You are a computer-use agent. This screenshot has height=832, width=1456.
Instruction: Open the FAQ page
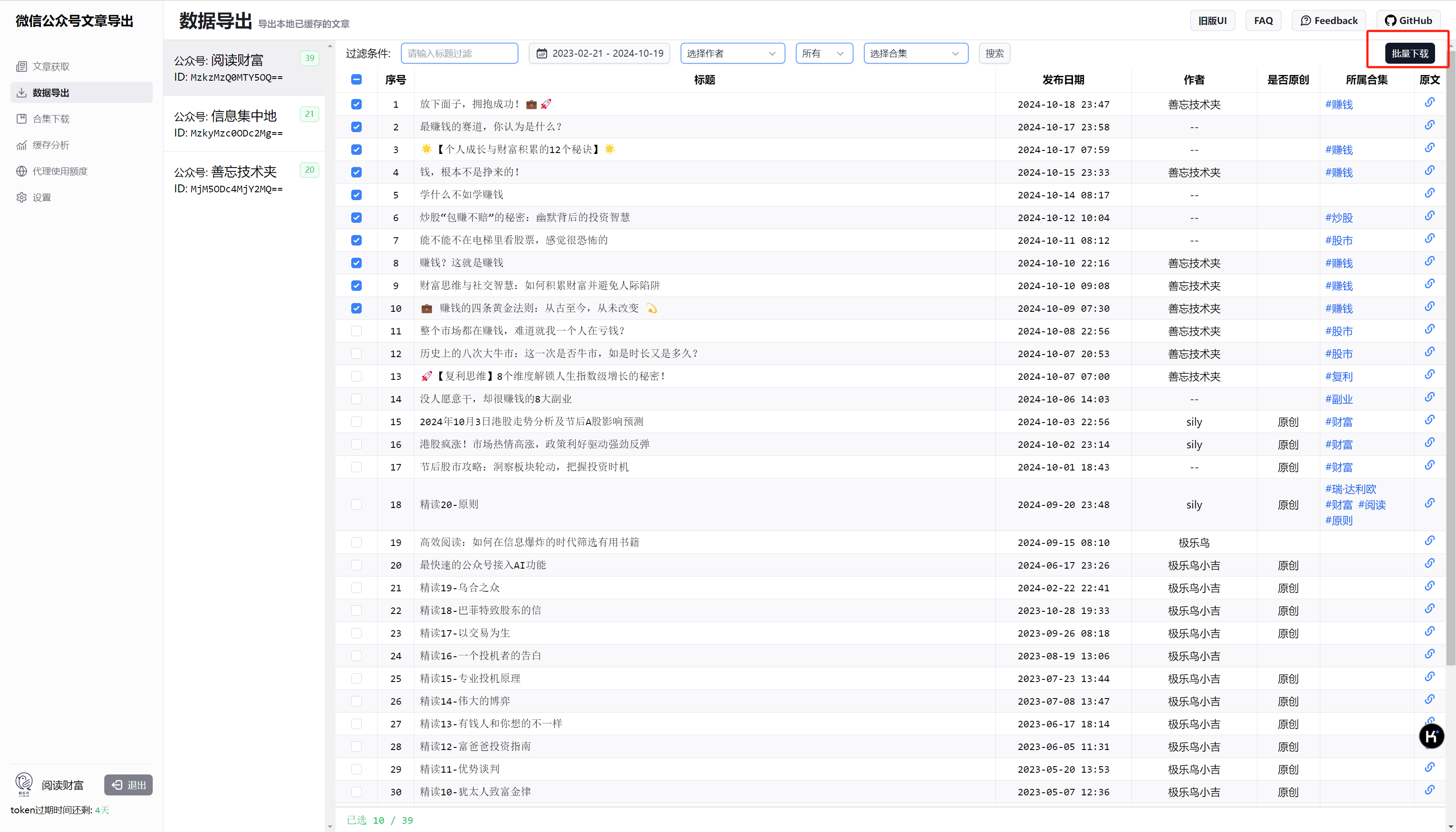pos(1263,20)
